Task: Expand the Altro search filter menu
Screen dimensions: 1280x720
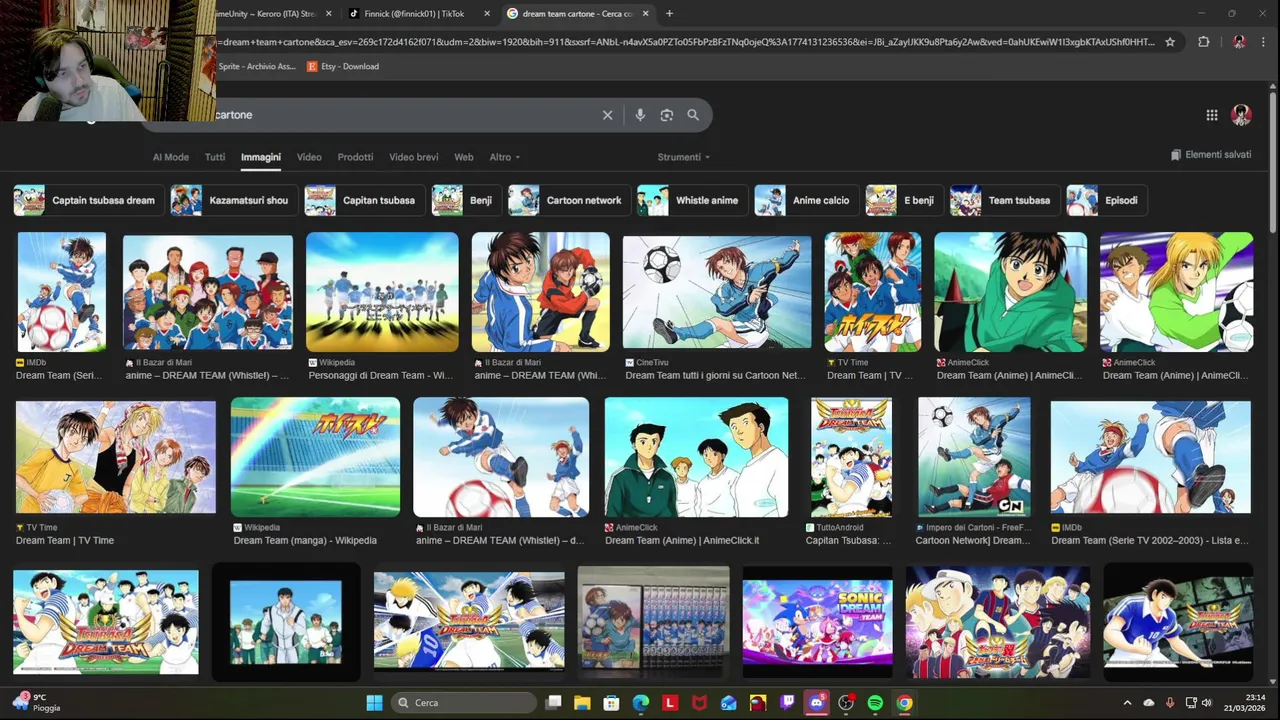Action: coord(505,157)
